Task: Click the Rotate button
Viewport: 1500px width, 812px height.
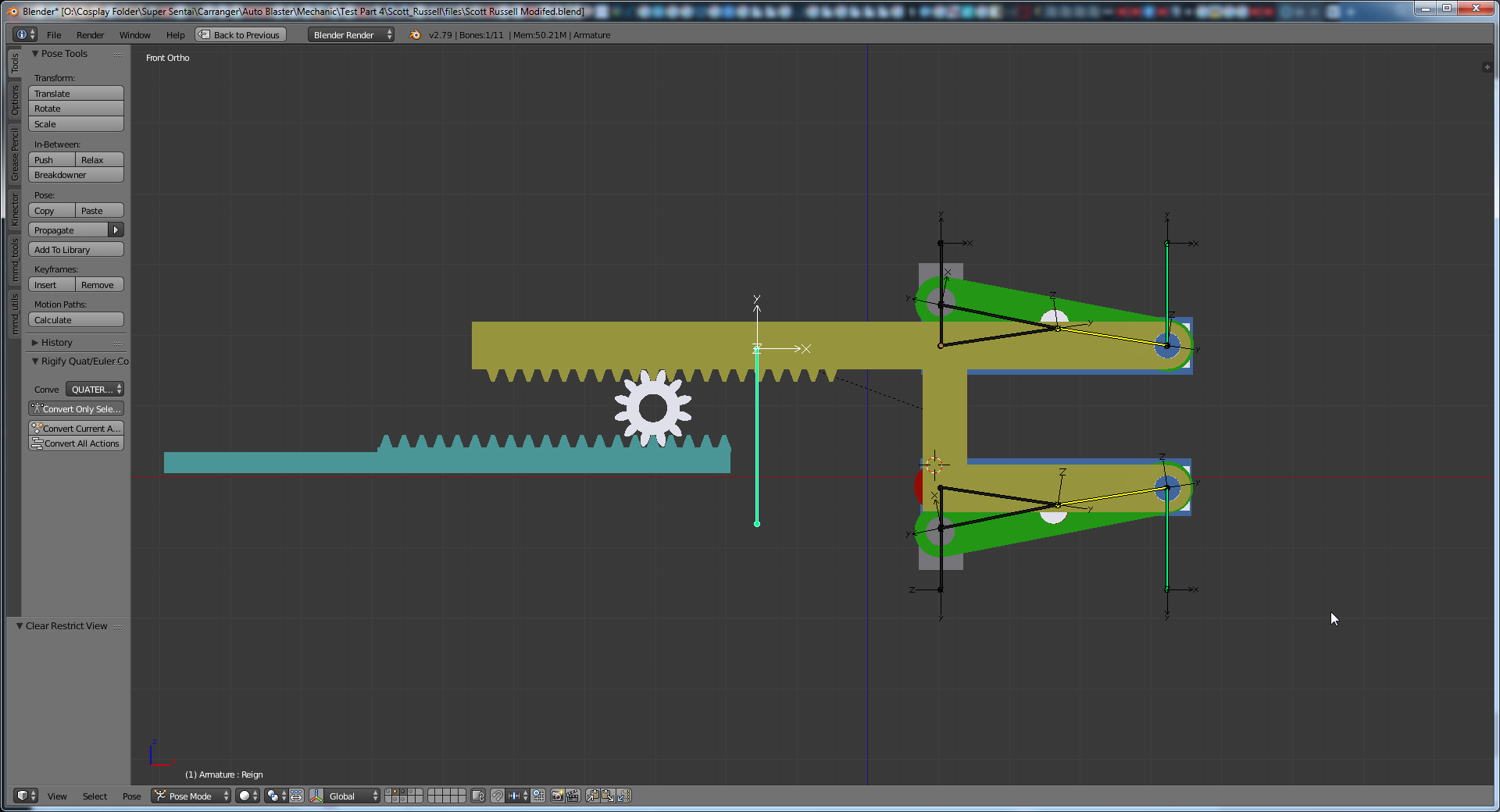Action: 76,109
